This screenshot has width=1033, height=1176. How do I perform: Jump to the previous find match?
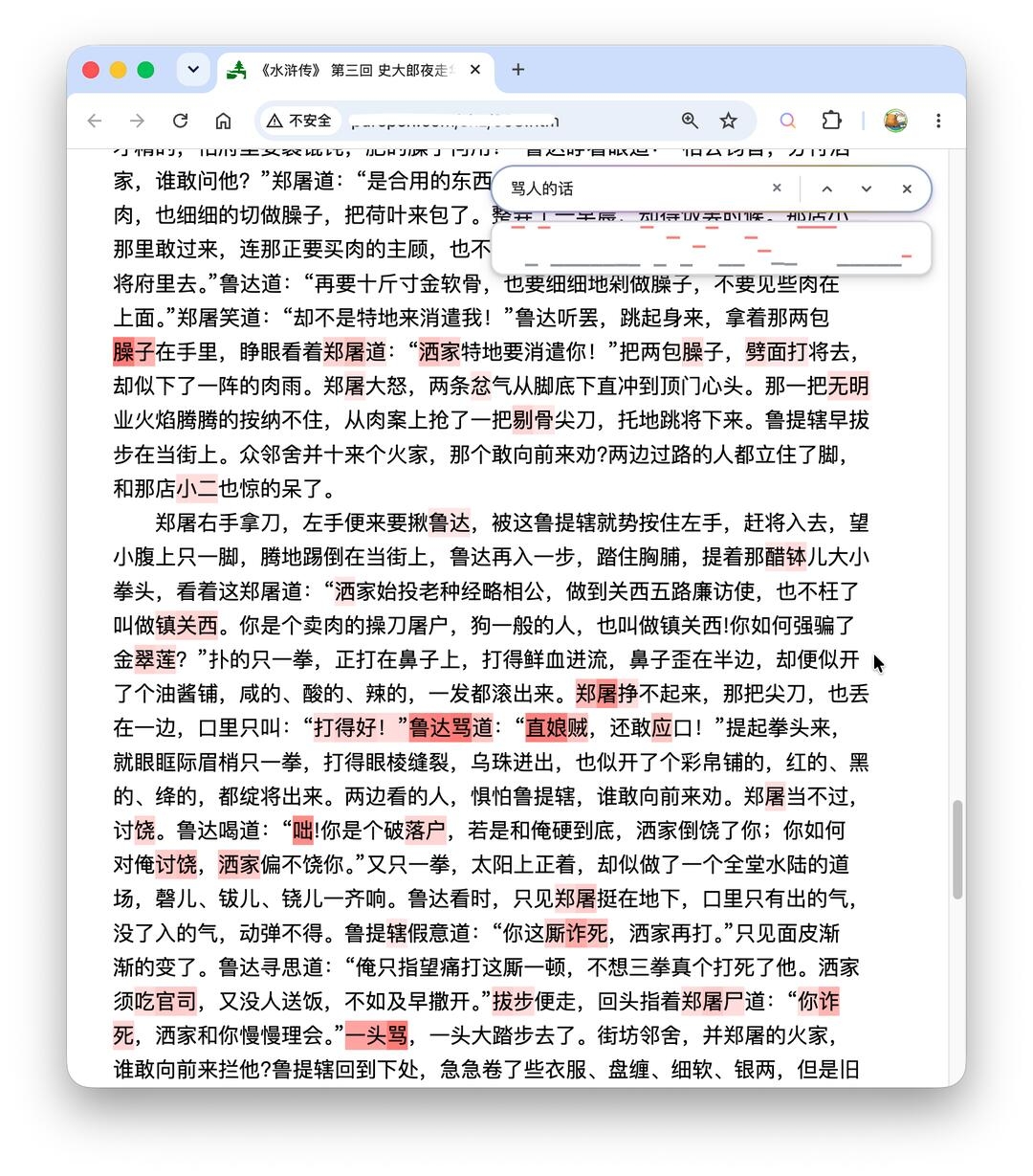[x=827, y=189]
